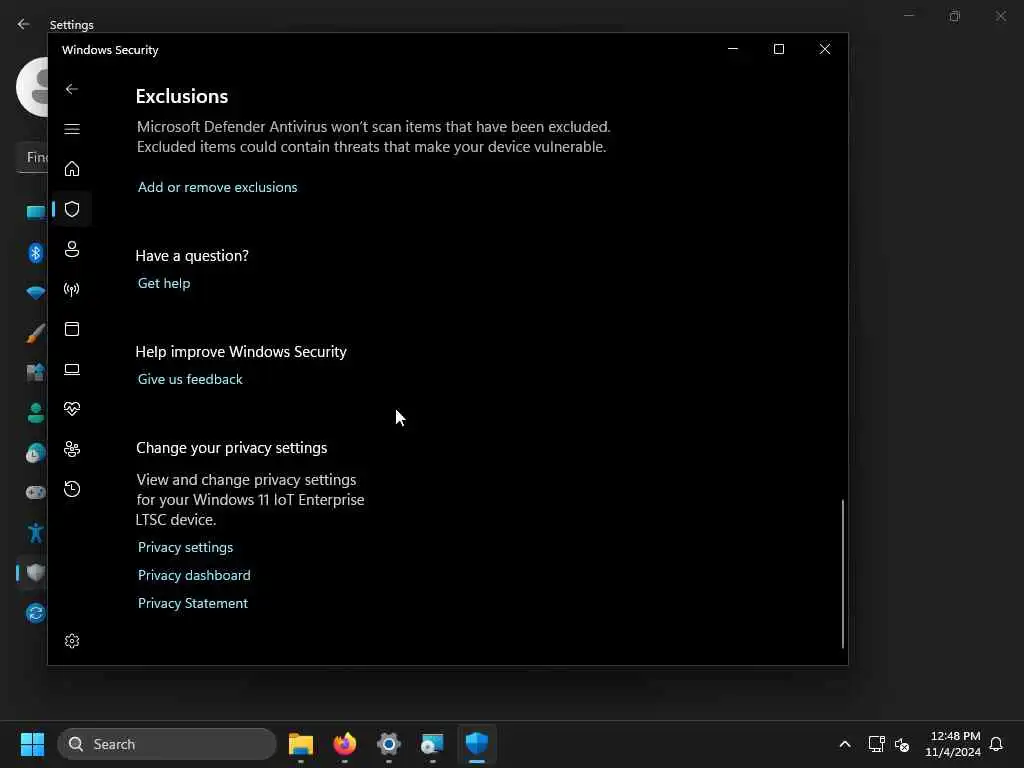The image size is (1024, 768).
Task: Open Firewall & network protection icon
Action: [72, 289]
